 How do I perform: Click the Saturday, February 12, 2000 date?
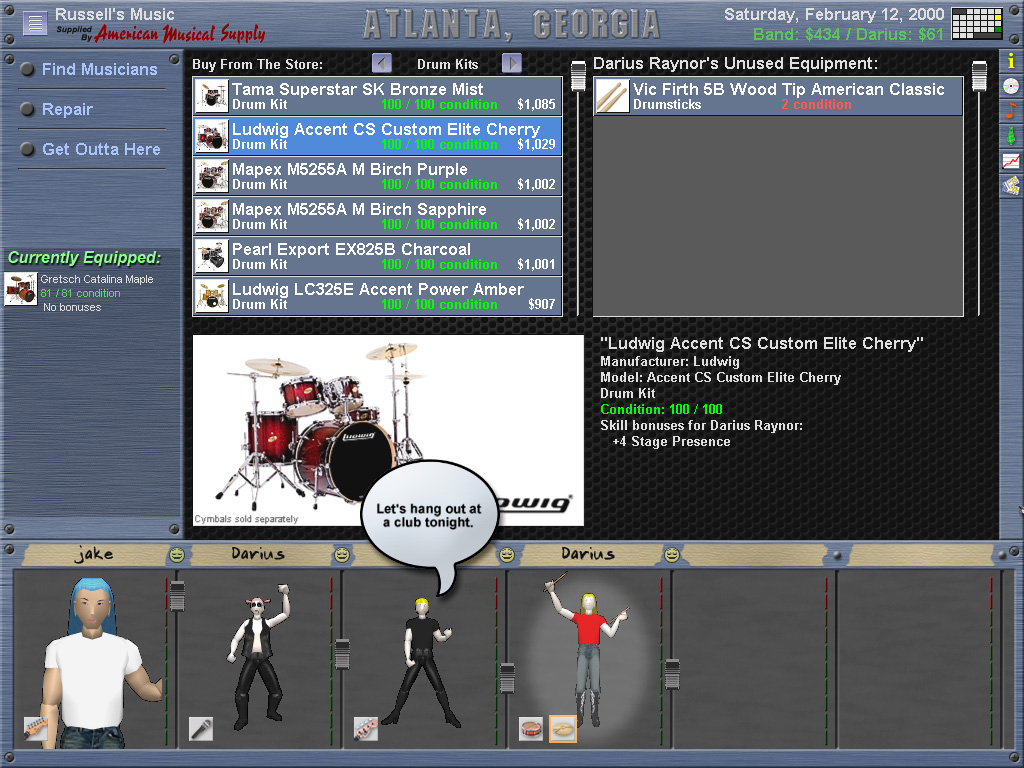[834, 14]
